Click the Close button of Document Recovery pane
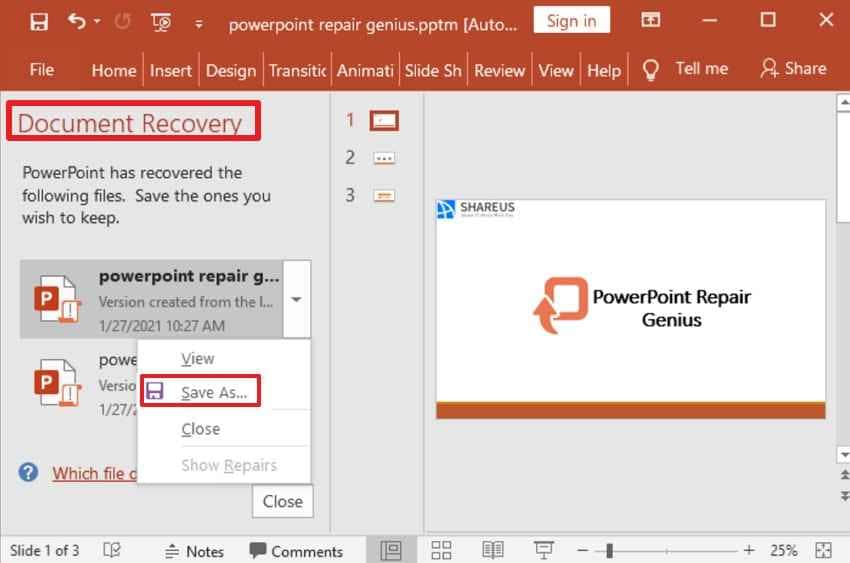This screenshot has height=563, width=850. [x=282, y=502]
